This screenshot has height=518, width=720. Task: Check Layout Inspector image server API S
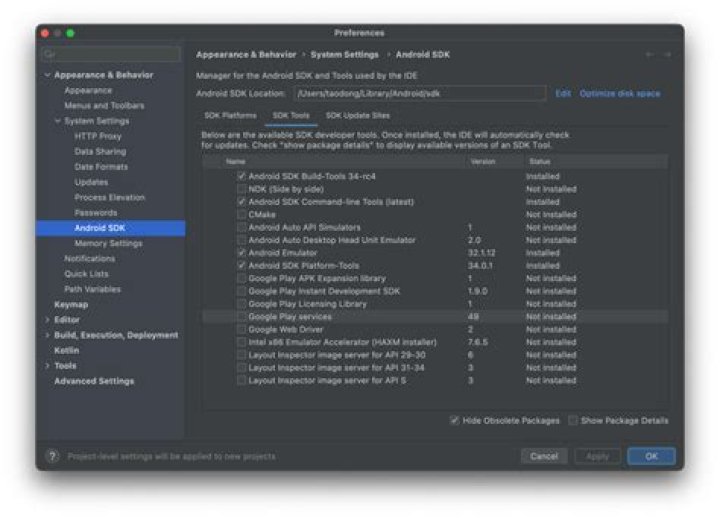[242, 381]
